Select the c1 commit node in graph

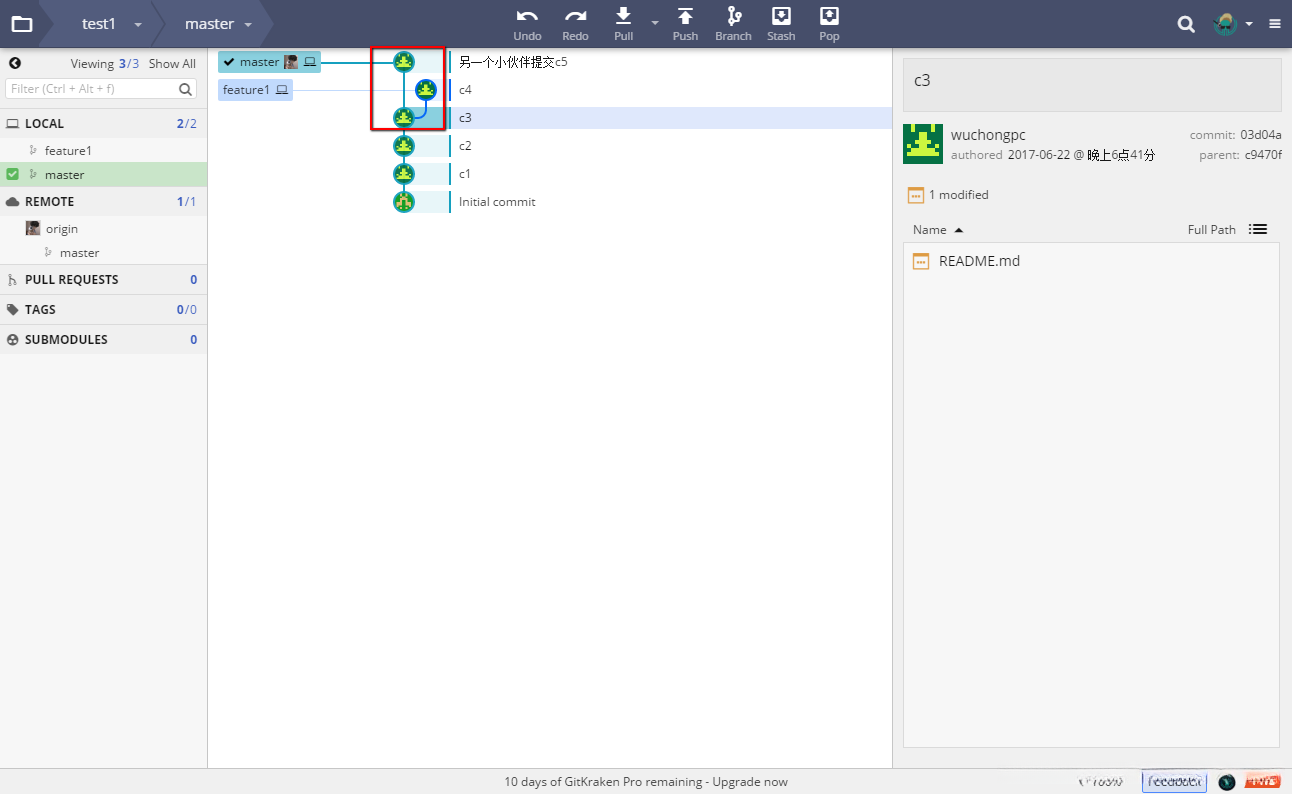point(403,174)
